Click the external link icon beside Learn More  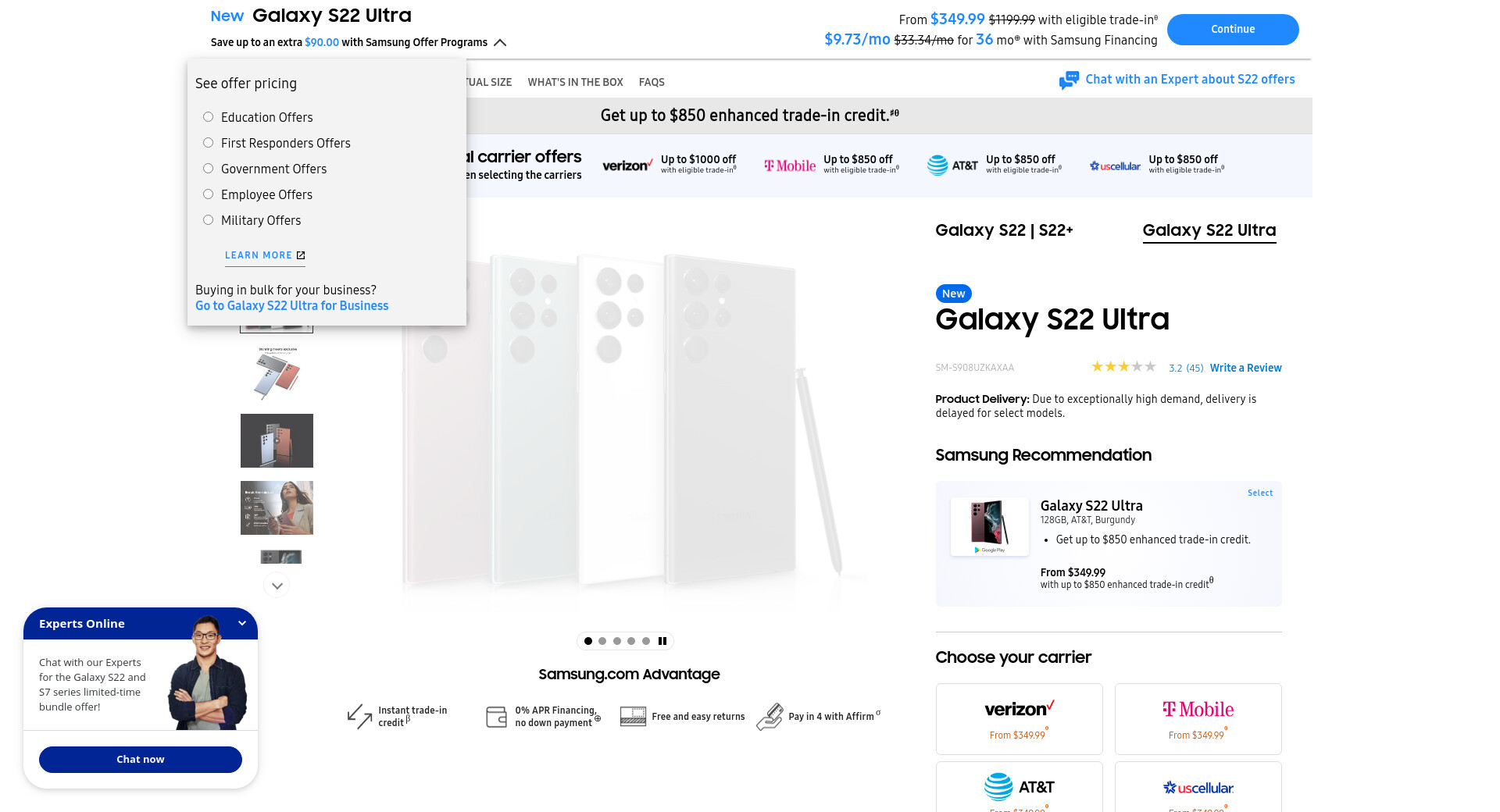[301, 255]
